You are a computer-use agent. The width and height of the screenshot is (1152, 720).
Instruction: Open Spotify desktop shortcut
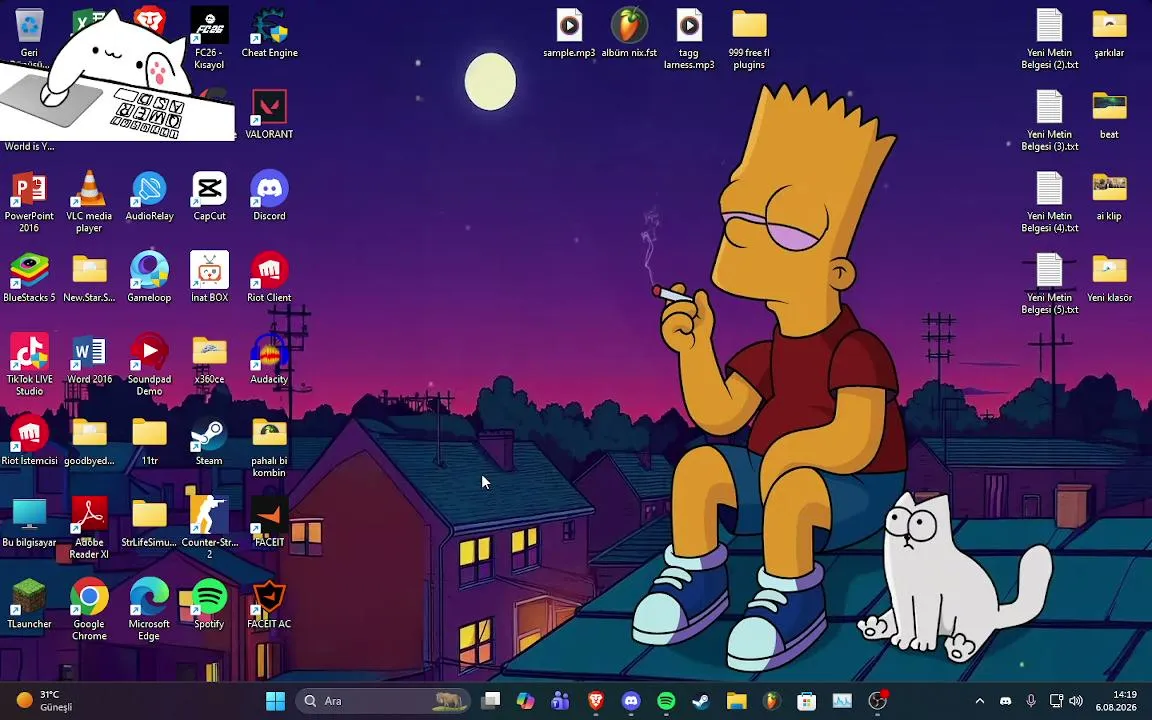point(209,604)
